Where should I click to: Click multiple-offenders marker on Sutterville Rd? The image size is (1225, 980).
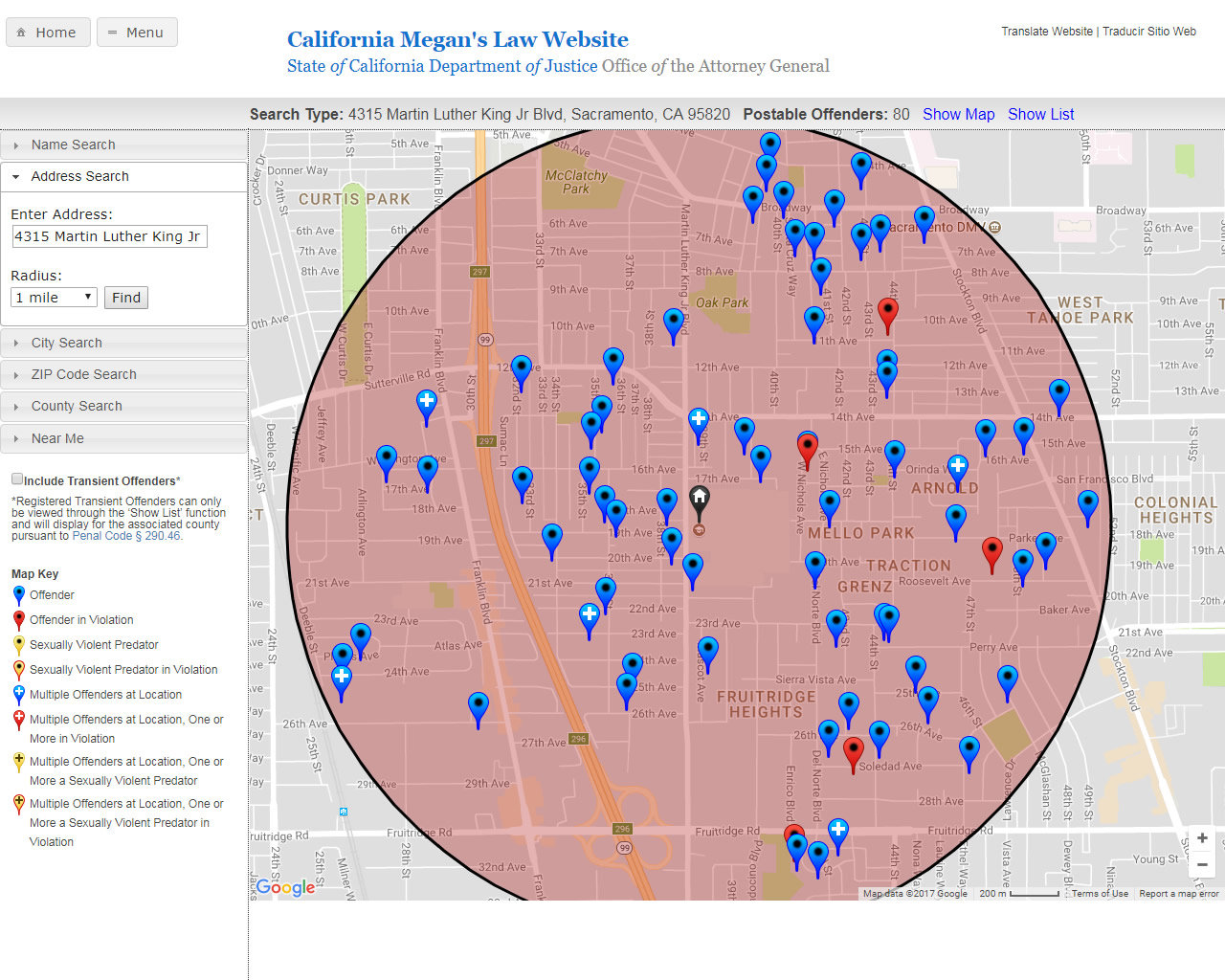click(x=427, y=406)
